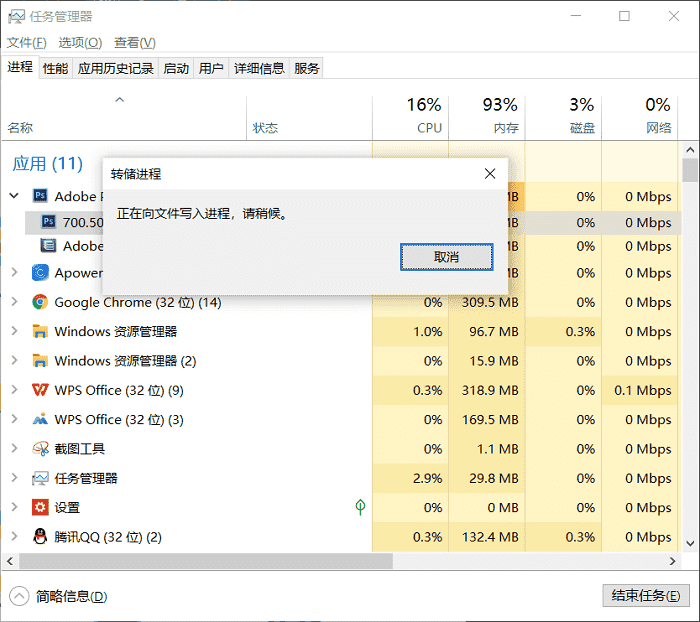Image resolution: width=700 pixels, height=622 pixels.
Task: Sort processes by the 磁盘 column
Action: pos(563,118)
